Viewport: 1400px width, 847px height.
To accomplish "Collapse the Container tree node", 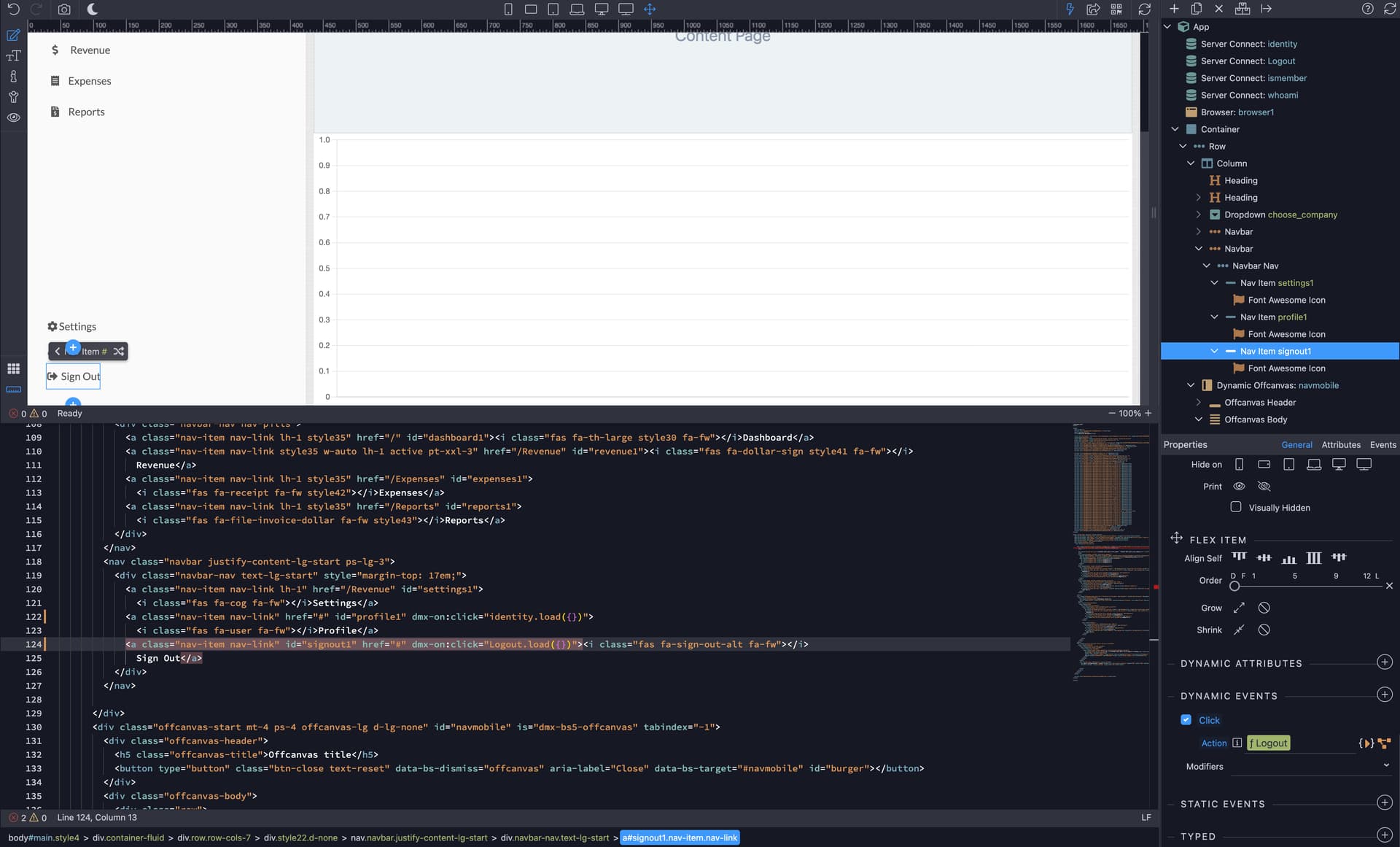I will coord(1175,129).
